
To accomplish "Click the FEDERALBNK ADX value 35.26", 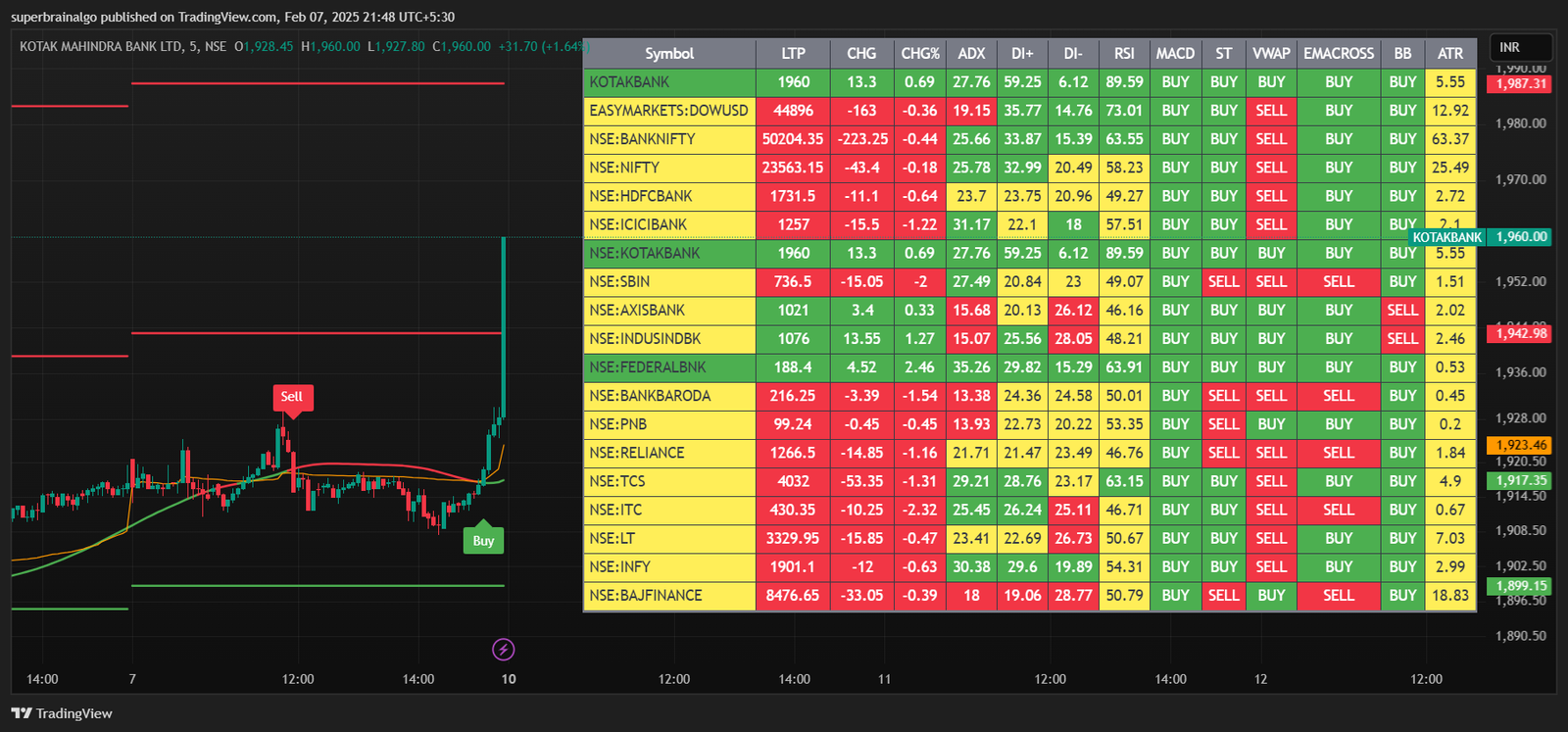I will (971, 367).
